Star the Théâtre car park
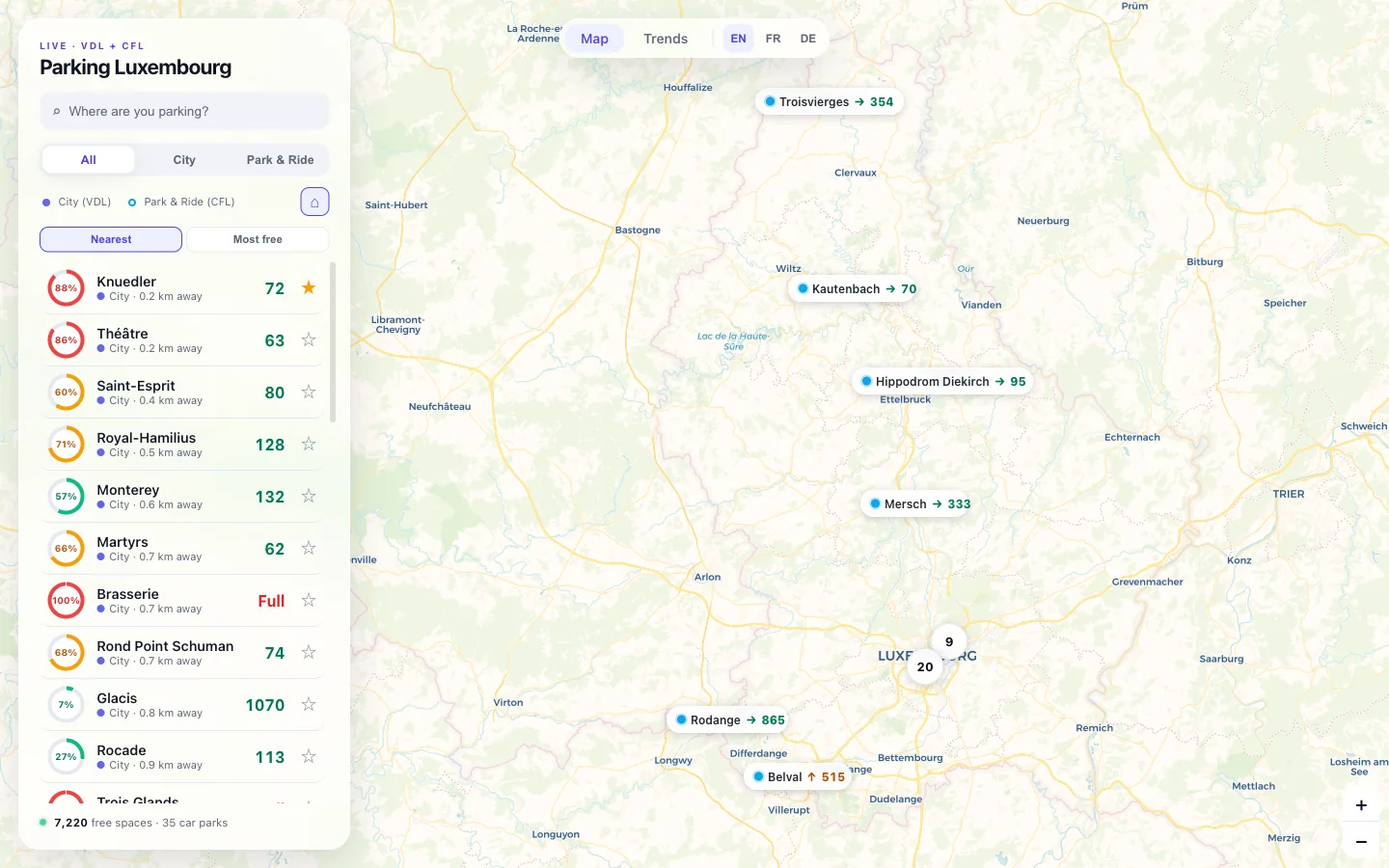Screen dimensions: 1389x868 point(309,339)
